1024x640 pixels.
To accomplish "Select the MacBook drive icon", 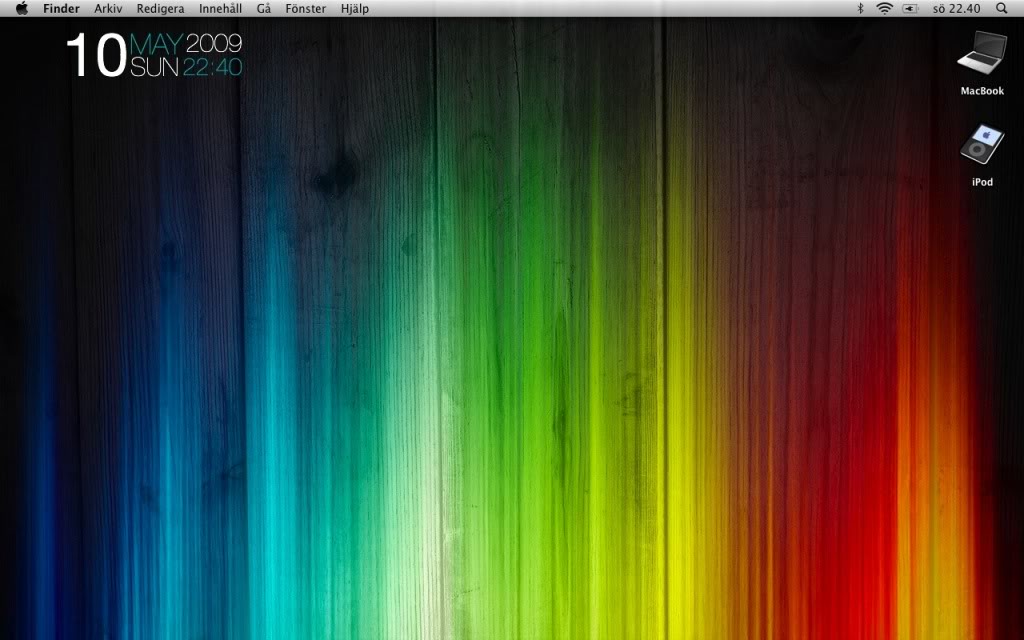I will [981, 53].
